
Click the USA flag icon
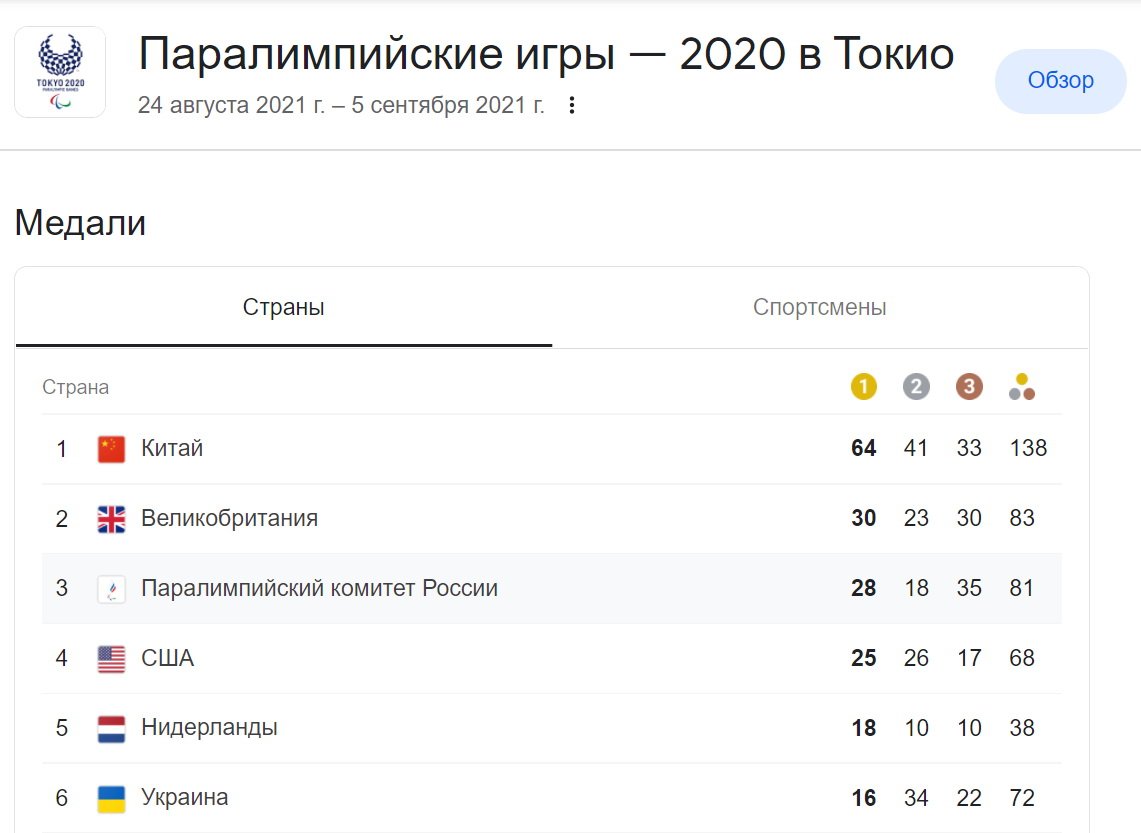(x=112, y=659)
